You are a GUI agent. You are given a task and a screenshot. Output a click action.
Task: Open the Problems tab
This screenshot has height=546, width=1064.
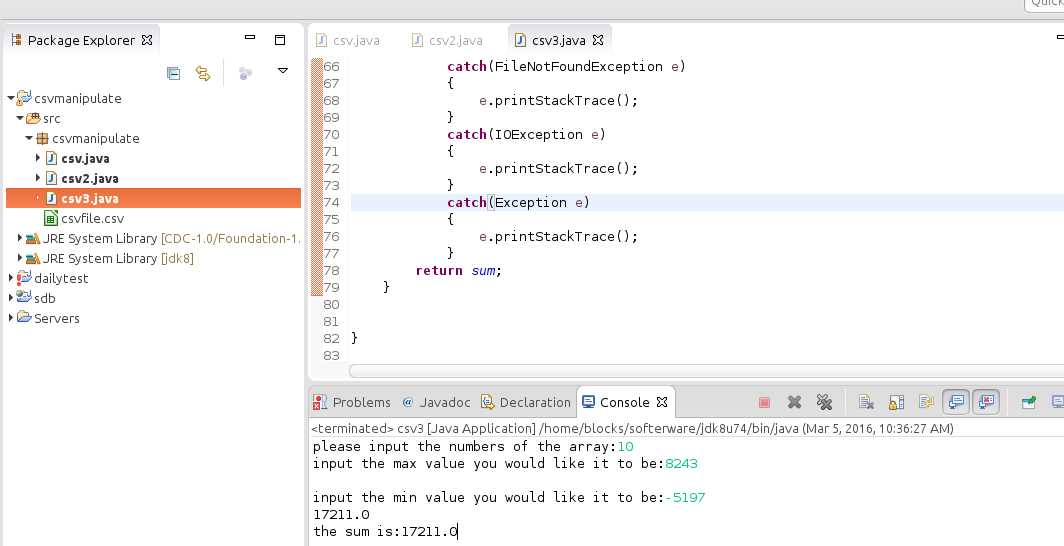coord(352,402)
